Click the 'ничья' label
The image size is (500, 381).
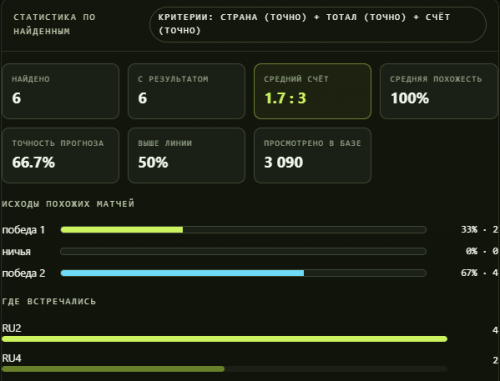pos(16,252)
